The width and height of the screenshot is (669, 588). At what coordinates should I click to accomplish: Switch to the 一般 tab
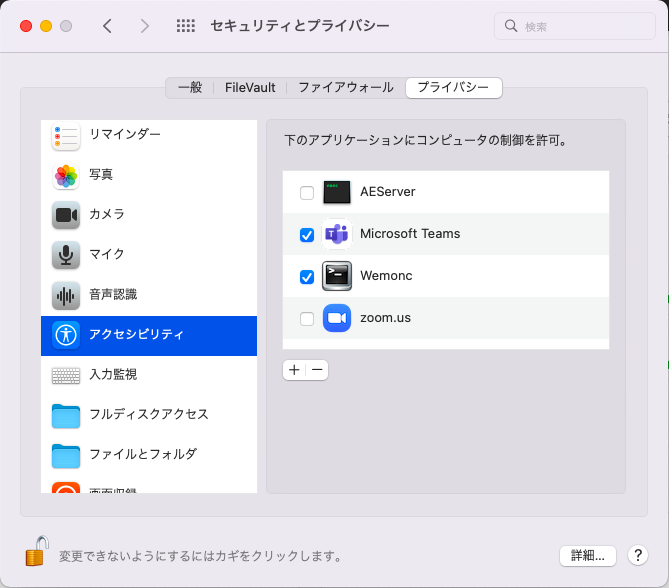190,87
